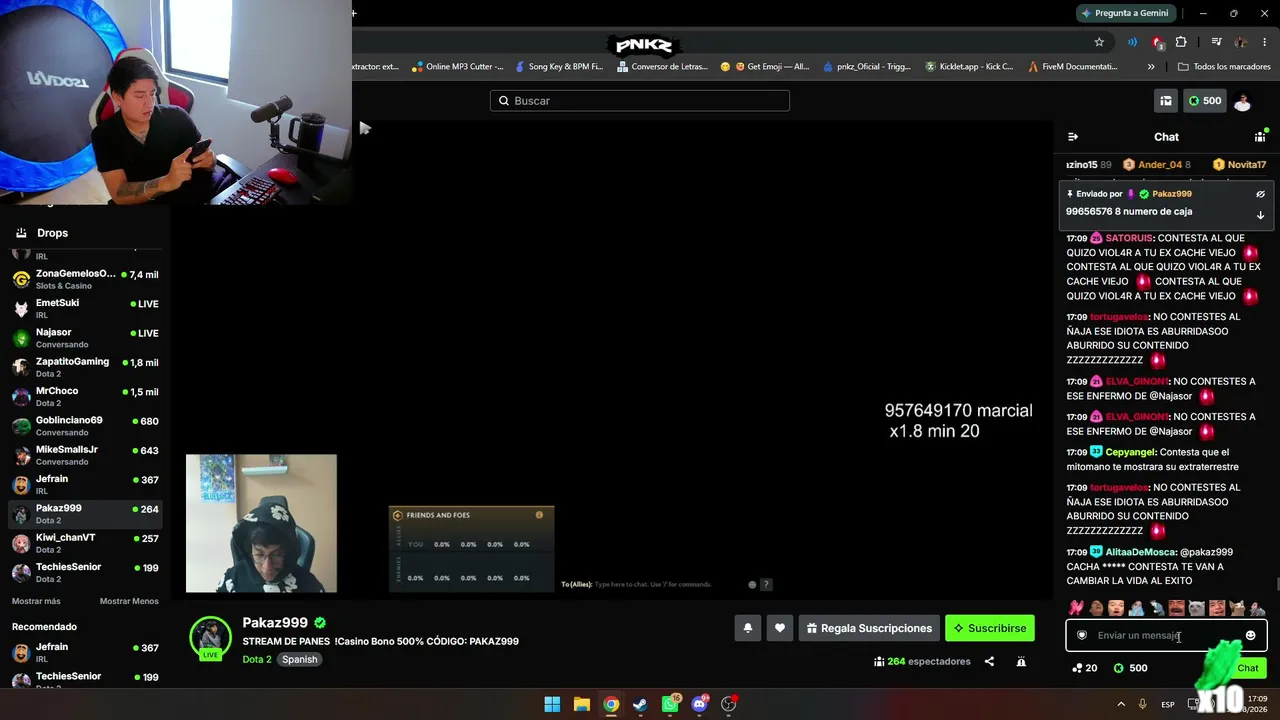Follow Pakaz999 with the heart button
Viewport: 1280px width, 720px height.
780,628
